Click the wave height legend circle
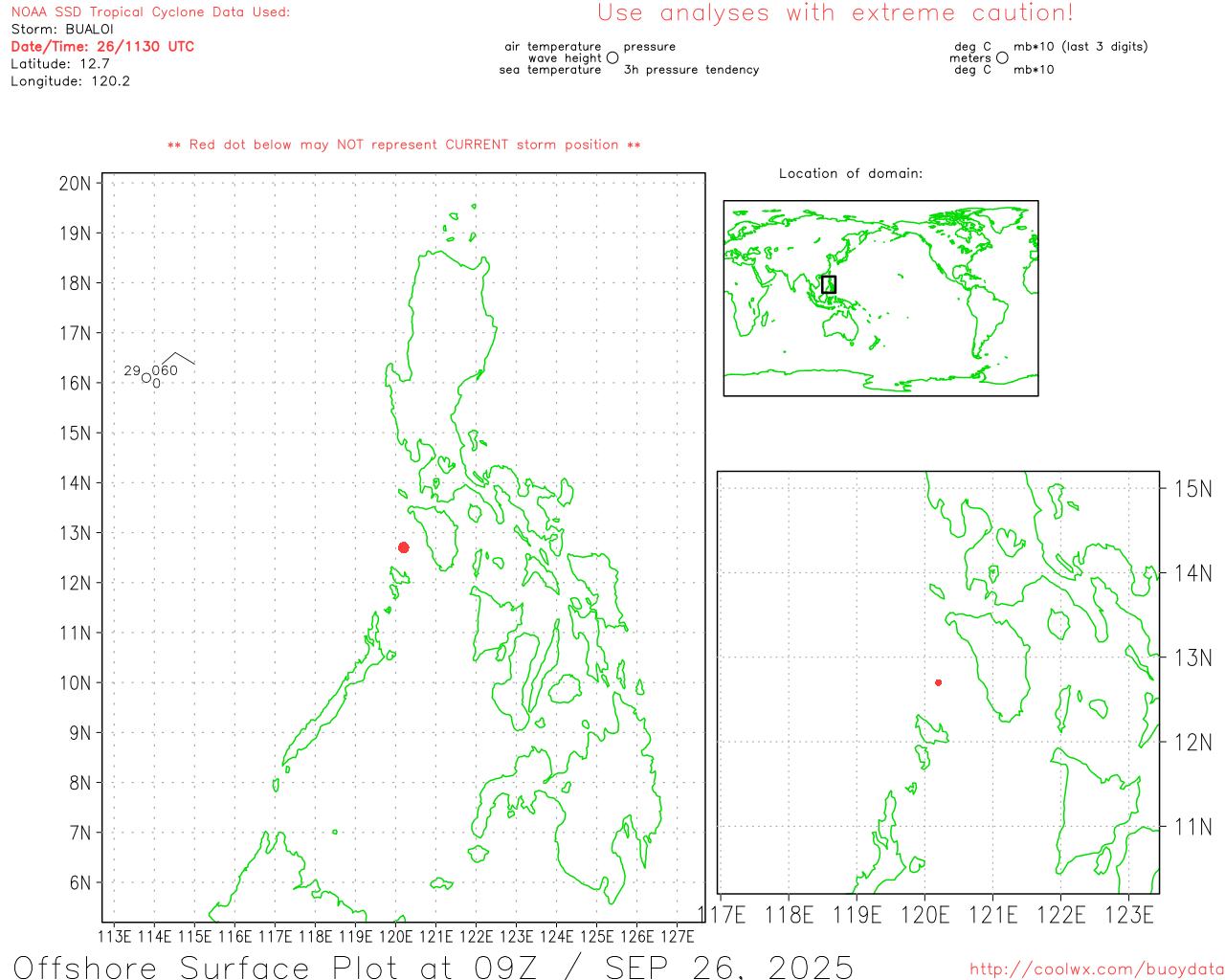This screenshot has width=1225, height=980. coord(612,58)
